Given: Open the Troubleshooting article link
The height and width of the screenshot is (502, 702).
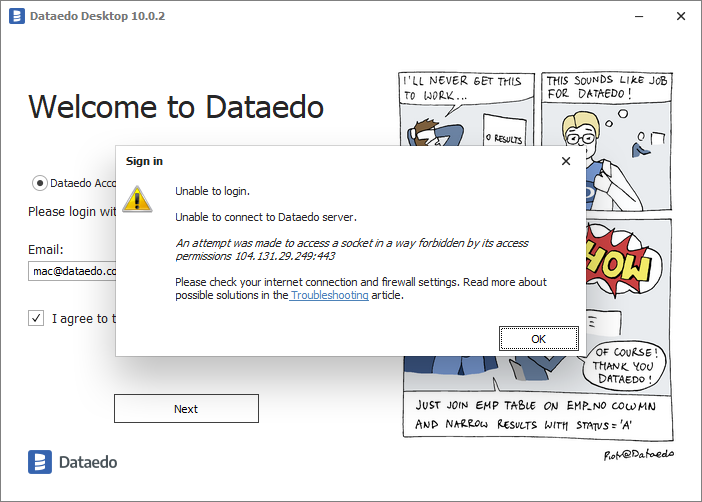Looking at the screenshot, I should (x=329, y=296).
